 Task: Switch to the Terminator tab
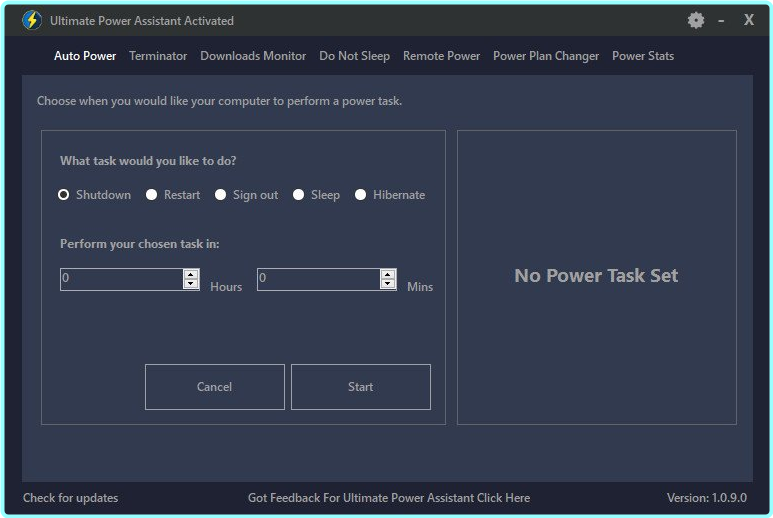tap(158, 56)
